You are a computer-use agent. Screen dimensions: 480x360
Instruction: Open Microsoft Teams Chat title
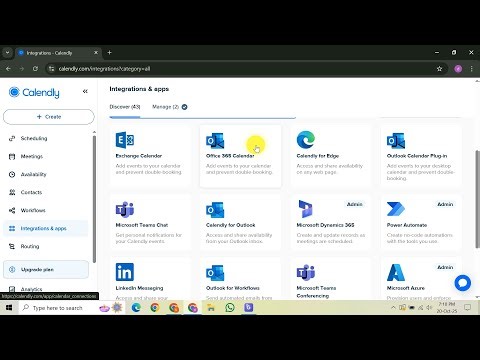142,225
